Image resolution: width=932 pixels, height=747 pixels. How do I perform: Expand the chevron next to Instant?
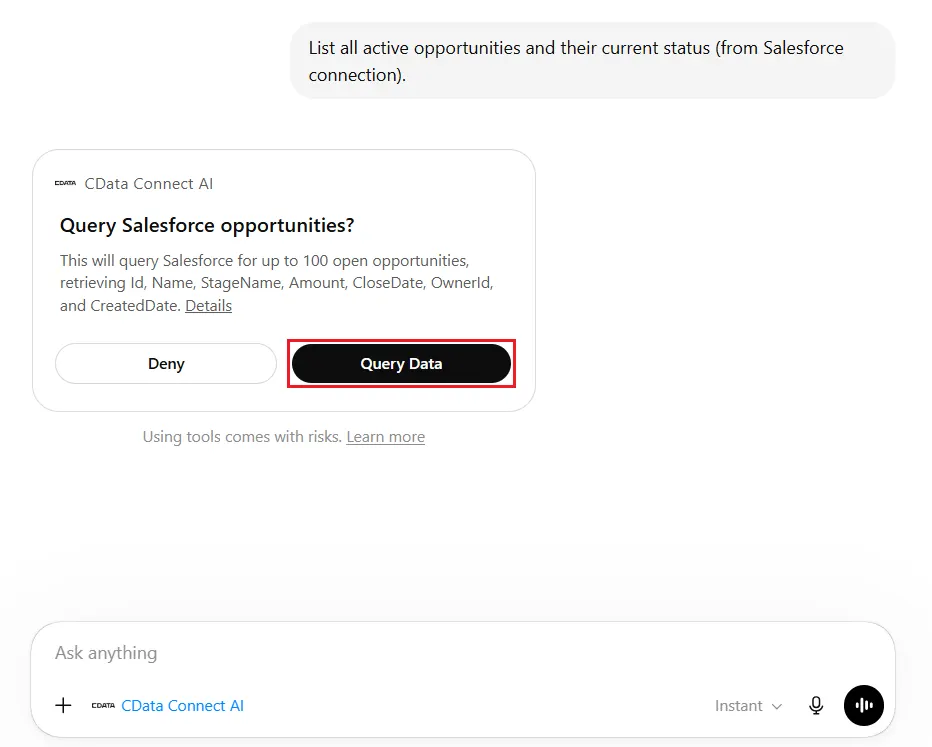point(776,706)
